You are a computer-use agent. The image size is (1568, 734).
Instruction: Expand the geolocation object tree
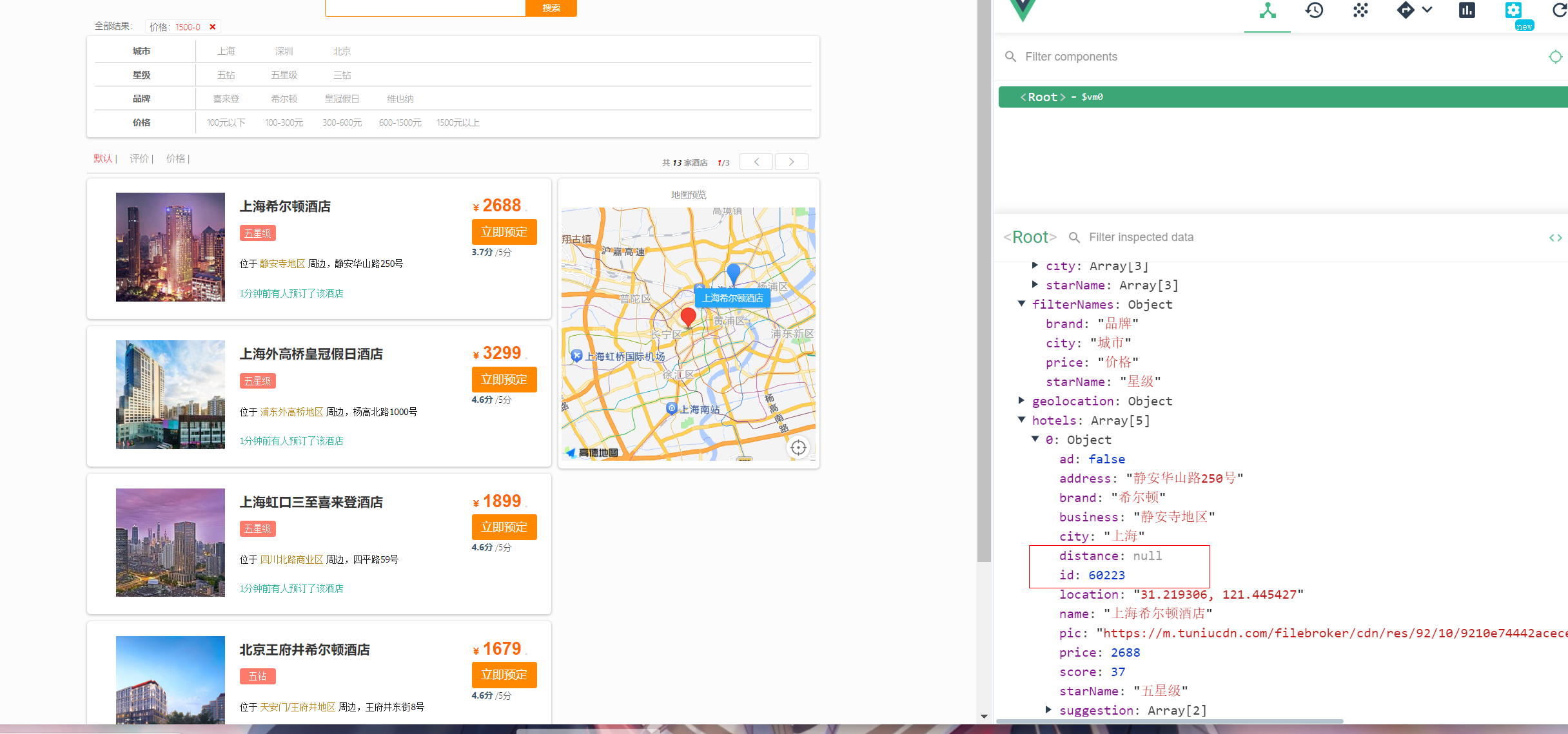(x=1022, y=401)
